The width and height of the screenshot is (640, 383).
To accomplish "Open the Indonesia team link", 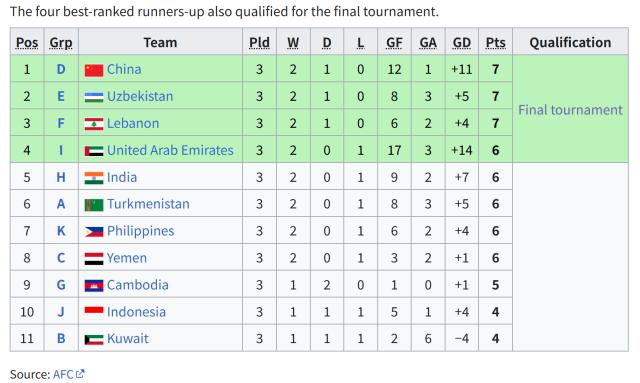I will pos(136,312).
